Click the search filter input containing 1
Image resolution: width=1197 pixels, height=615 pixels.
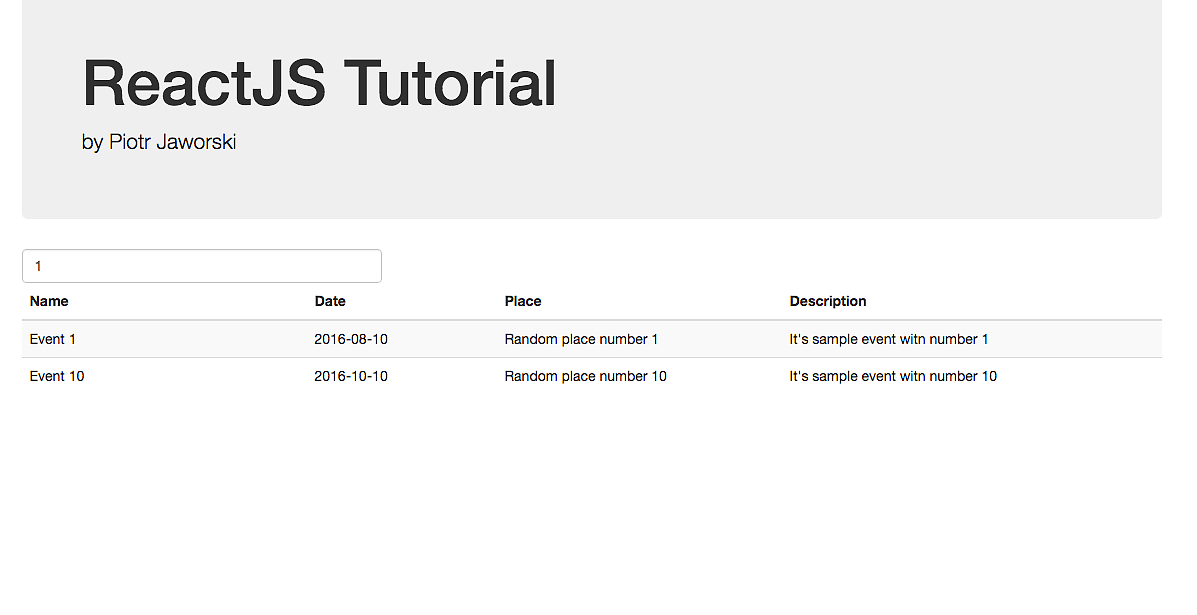click(202, 266)
